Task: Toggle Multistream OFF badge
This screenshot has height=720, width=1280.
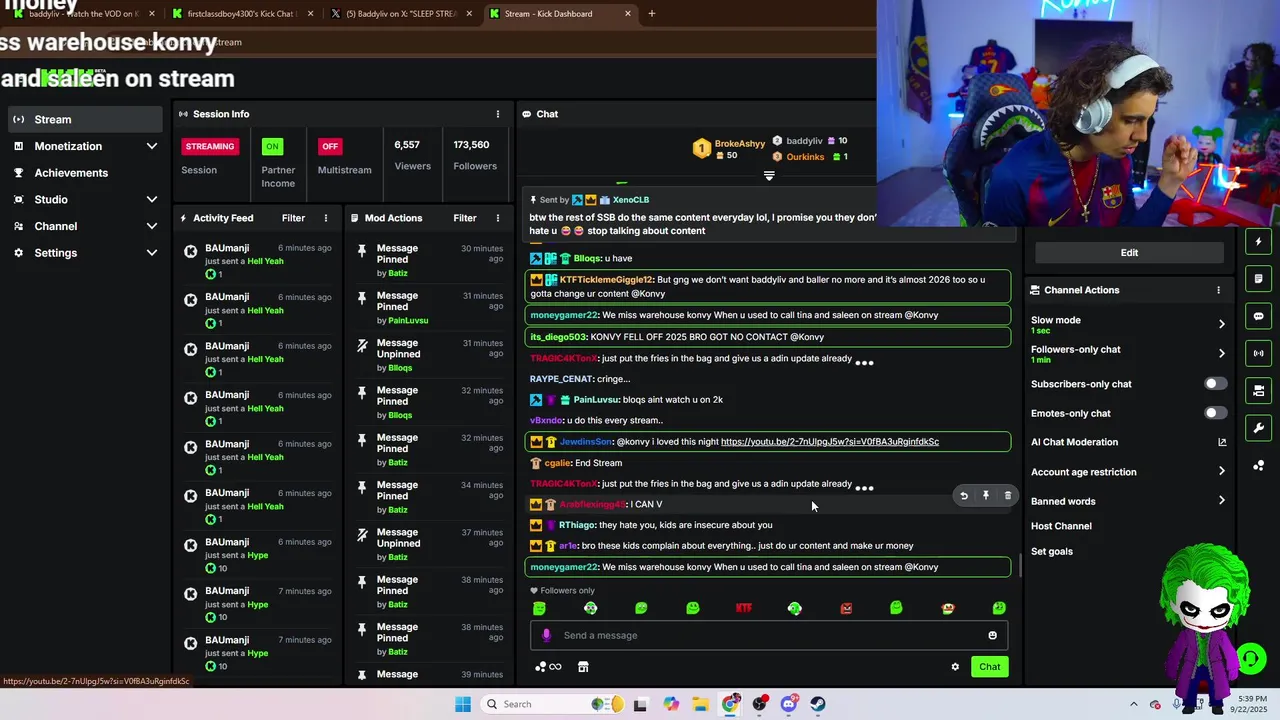Action: pos(330,146)
